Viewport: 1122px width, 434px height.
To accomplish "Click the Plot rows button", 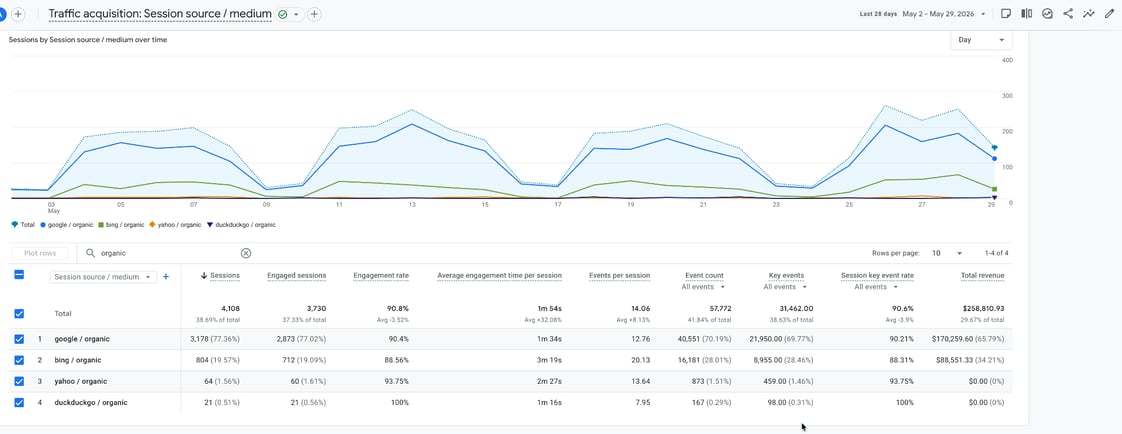I will click(x=40, y=253).
